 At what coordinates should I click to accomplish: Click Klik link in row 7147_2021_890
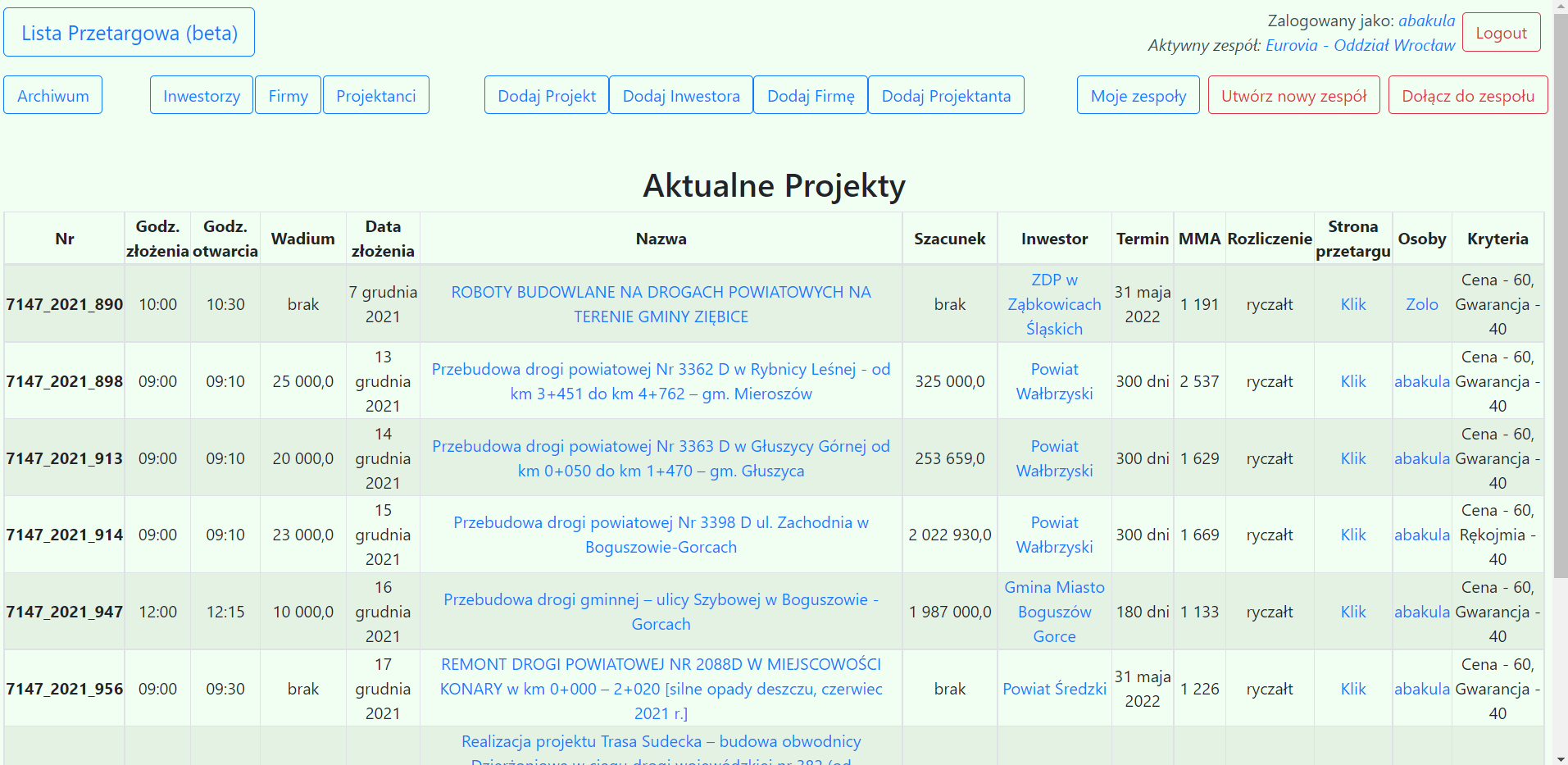pos(1352,304)
